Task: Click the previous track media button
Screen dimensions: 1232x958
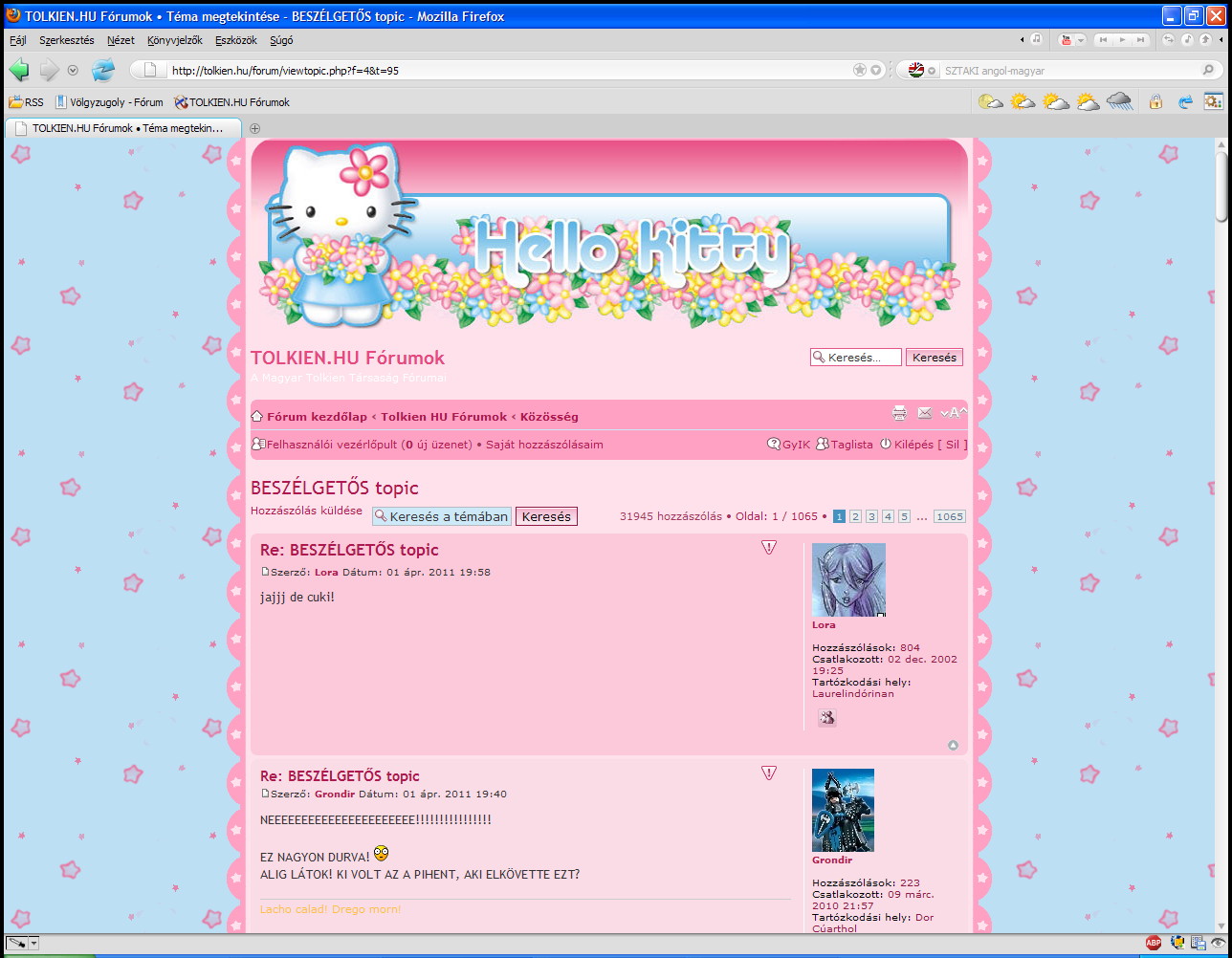Action: [1104, 40]
